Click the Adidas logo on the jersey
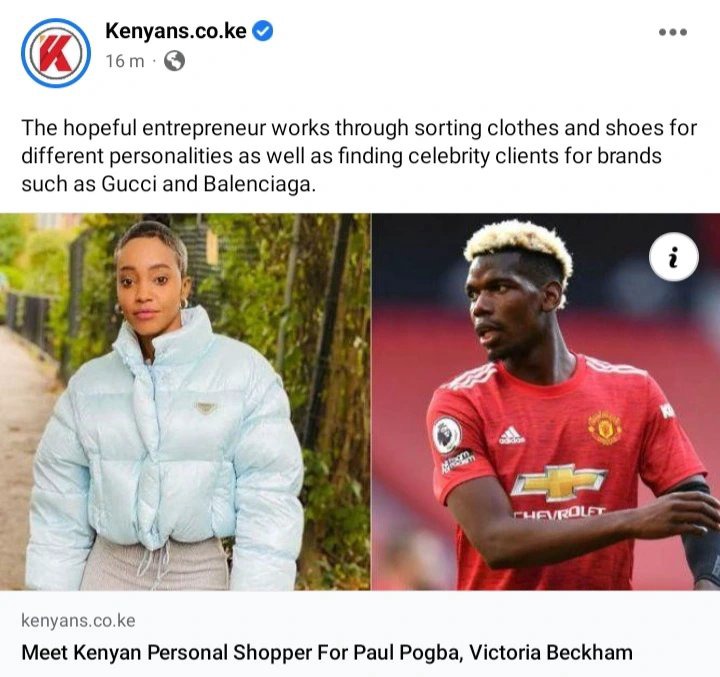The image size is (720, 677). [512, 435]
